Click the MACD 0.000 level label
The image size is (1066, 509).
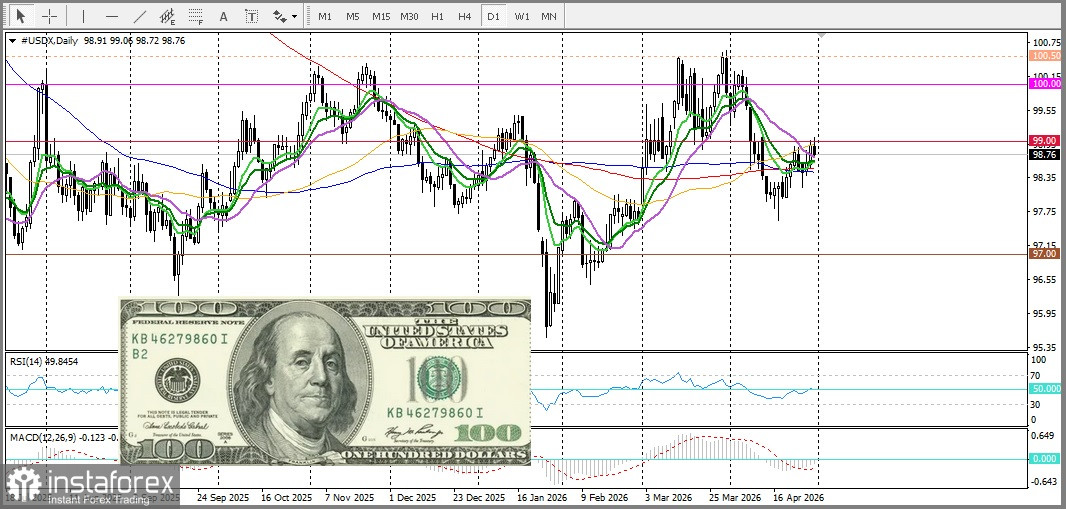(x=1046, y=459)
